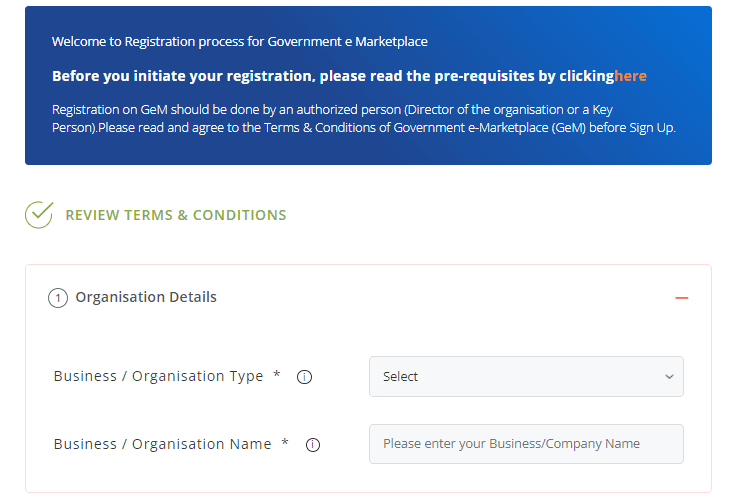732x503 pixels.
Task: Click required asterisk next to Organisation Type
Action: [x=277, y=376]
